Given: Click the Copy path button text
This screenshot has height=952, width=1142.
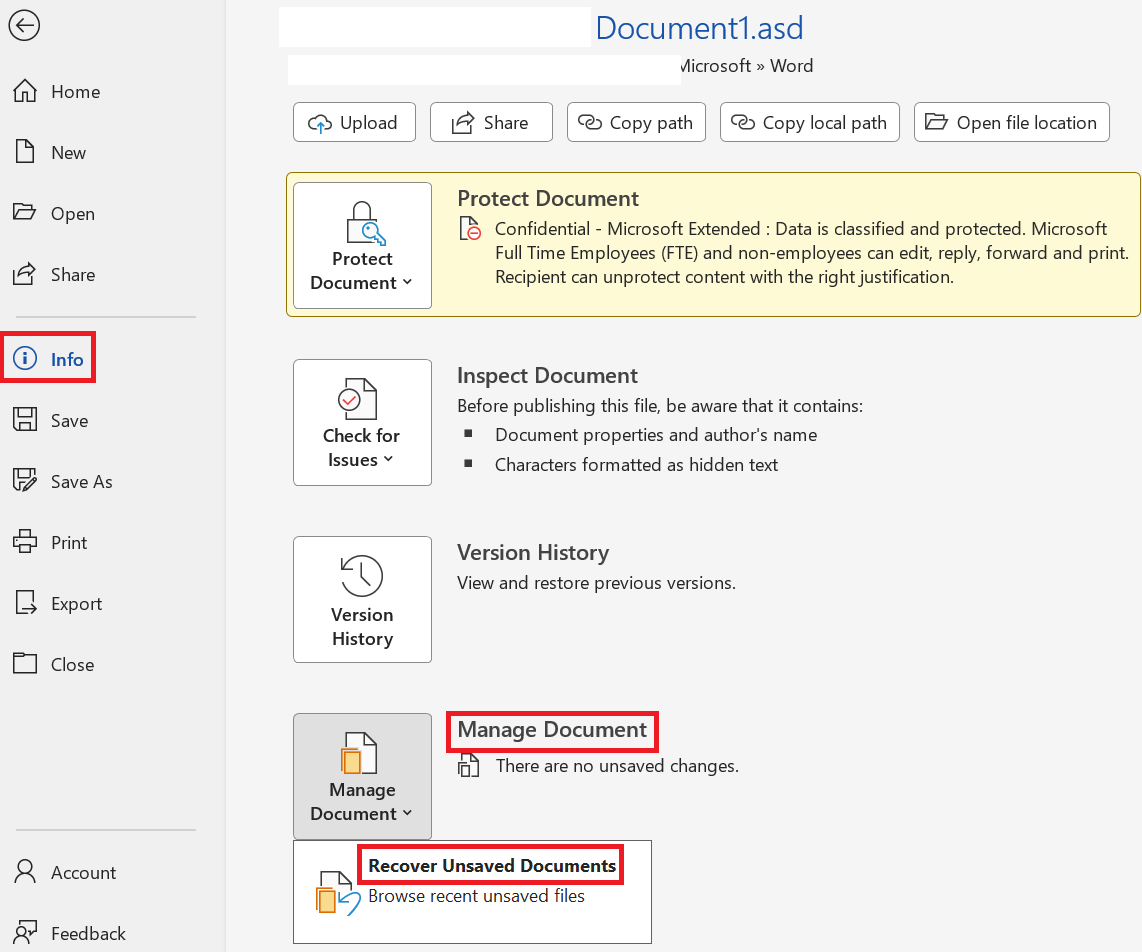Looking at the screenshot, I should click(x=651, y=123).
